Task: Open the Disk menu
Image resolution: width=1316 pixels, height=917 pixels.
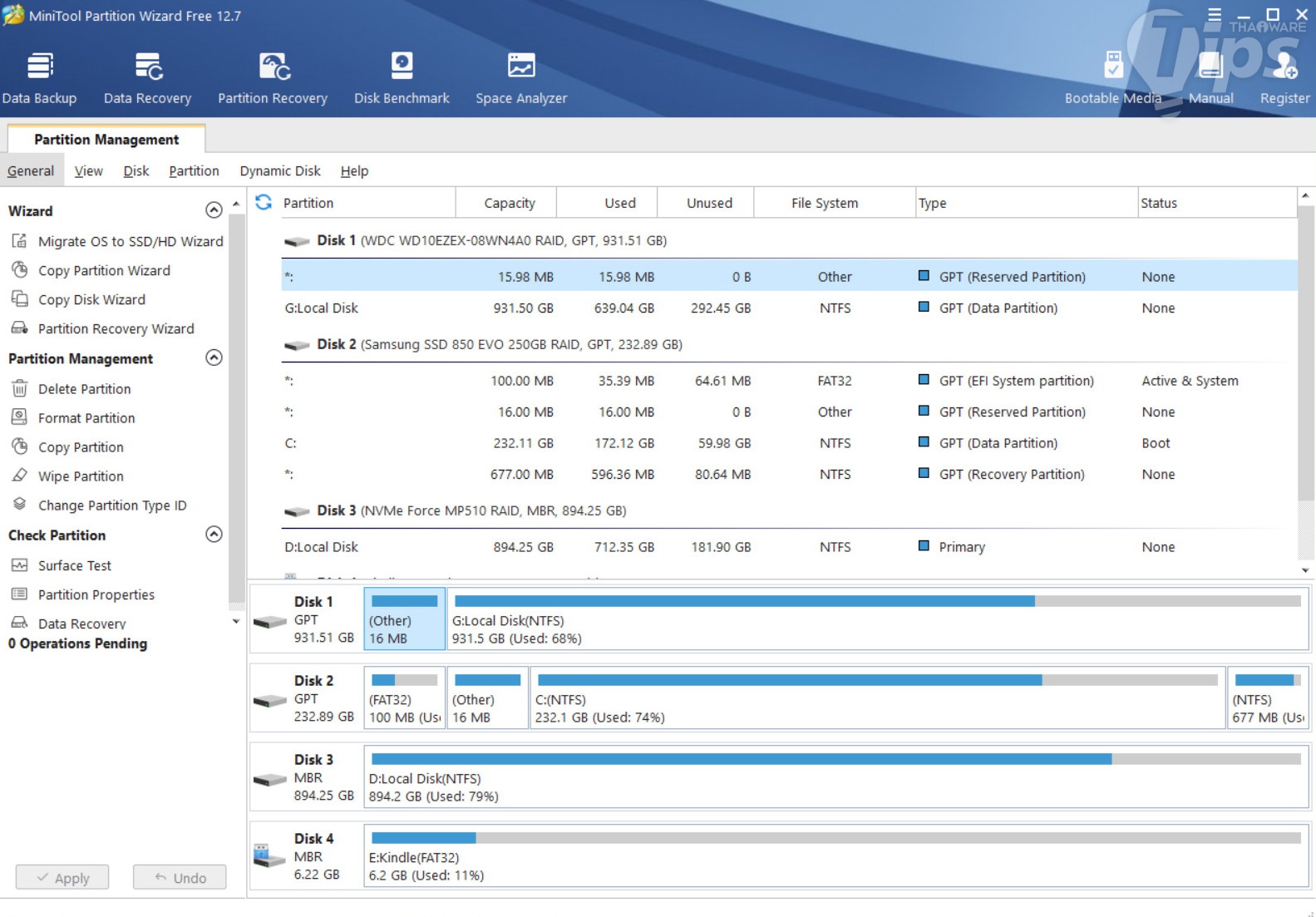Action: [x=136, y=171]
